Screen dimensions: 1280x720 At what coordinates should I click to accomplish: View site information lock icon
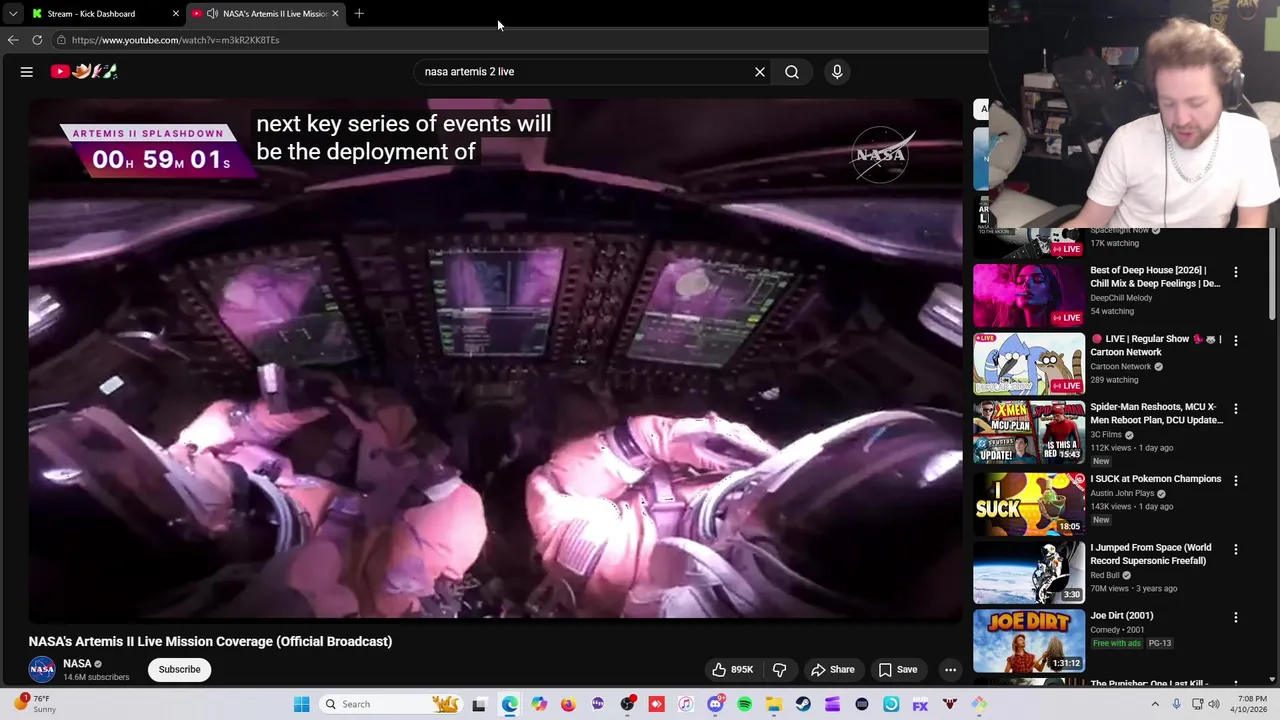[x=61, y=40]
